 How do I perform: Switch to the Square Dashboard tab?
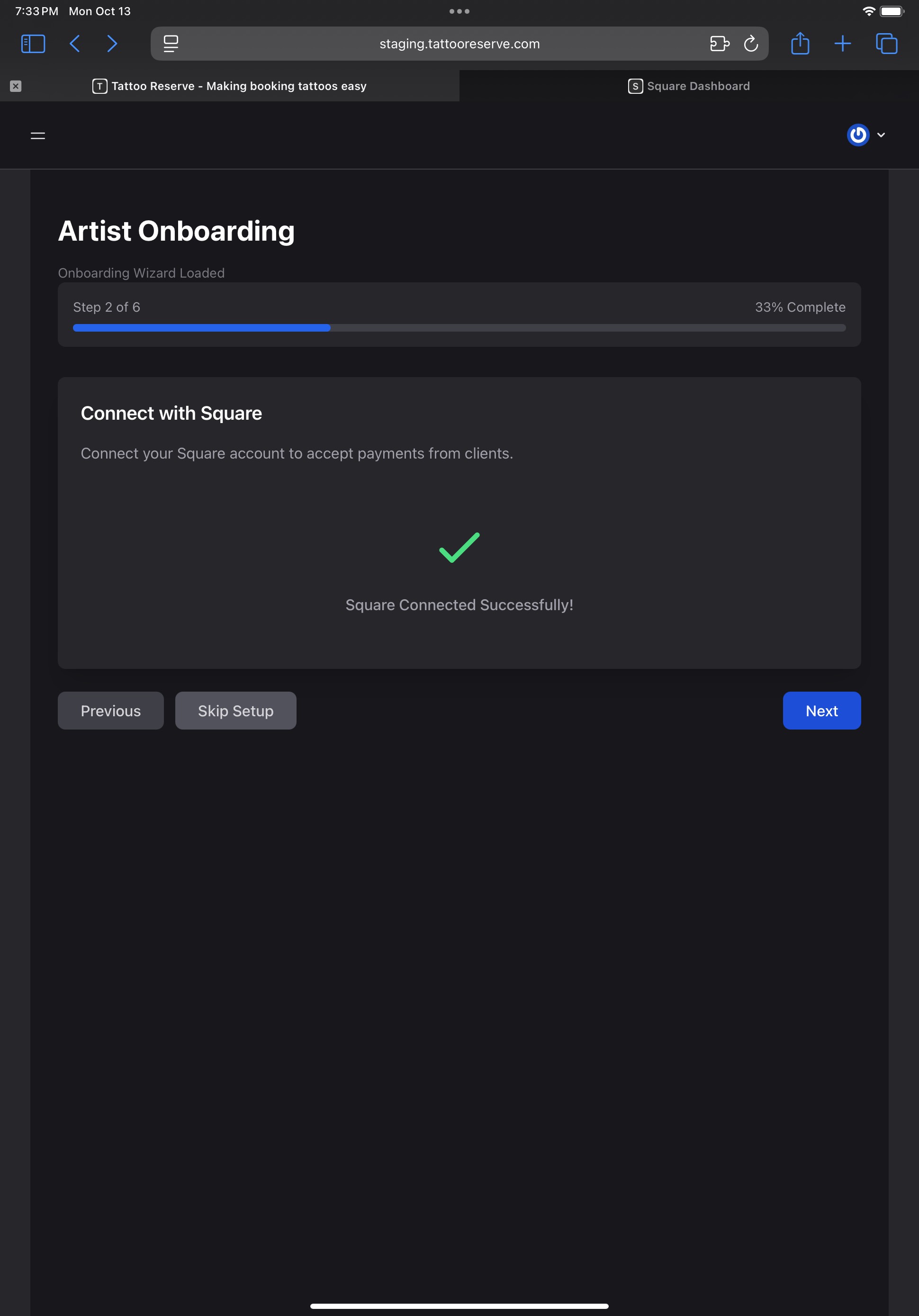coord(688,86)
